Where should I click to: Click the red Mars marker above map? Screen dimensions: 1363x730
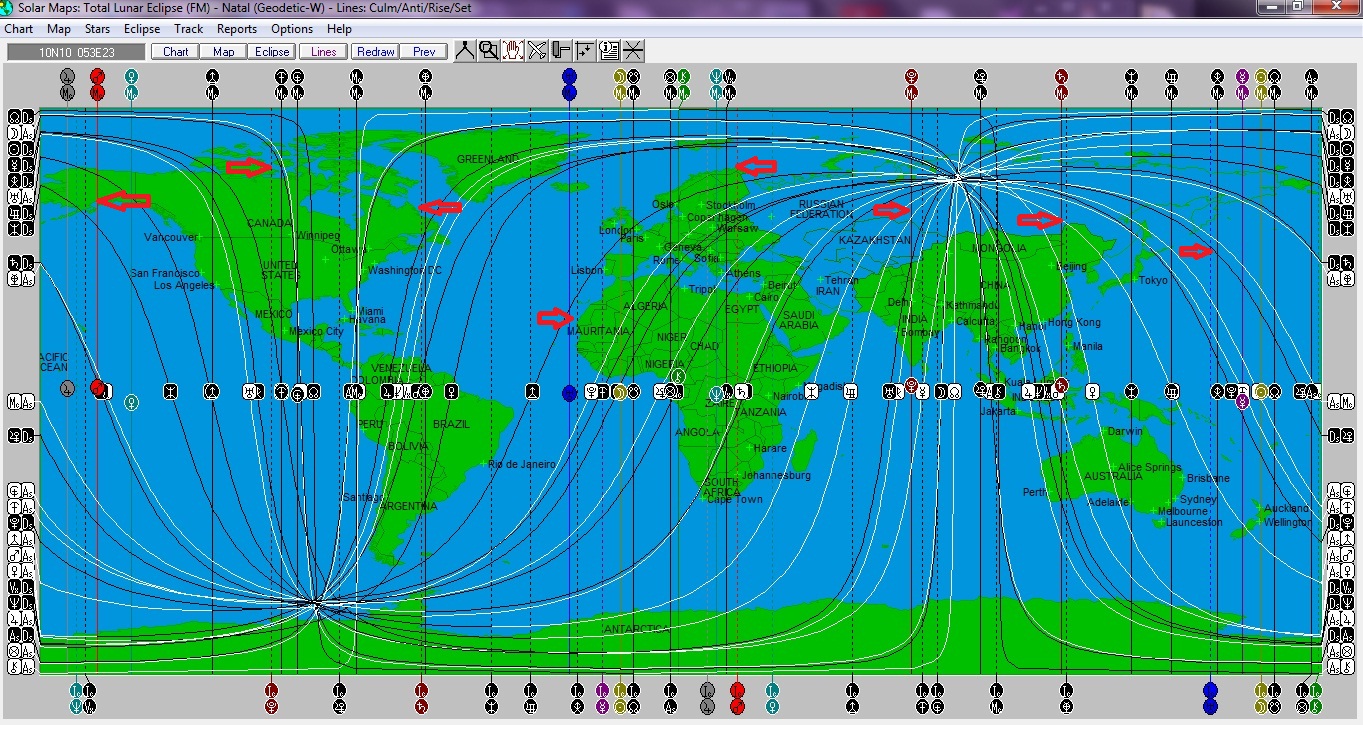[x=97, y=76]
